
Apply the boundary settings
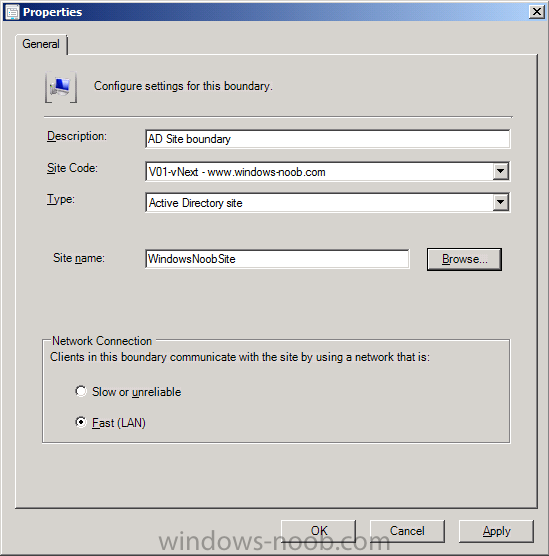(496, 531)
